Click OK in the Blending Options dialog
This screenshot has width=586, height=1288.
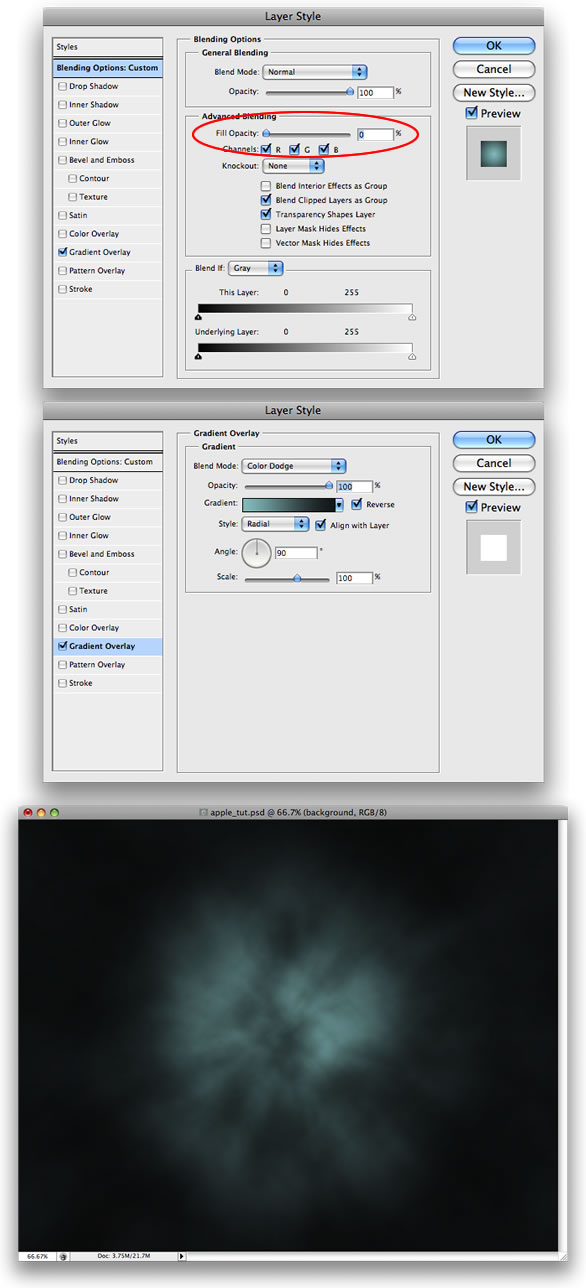(494, 46)
